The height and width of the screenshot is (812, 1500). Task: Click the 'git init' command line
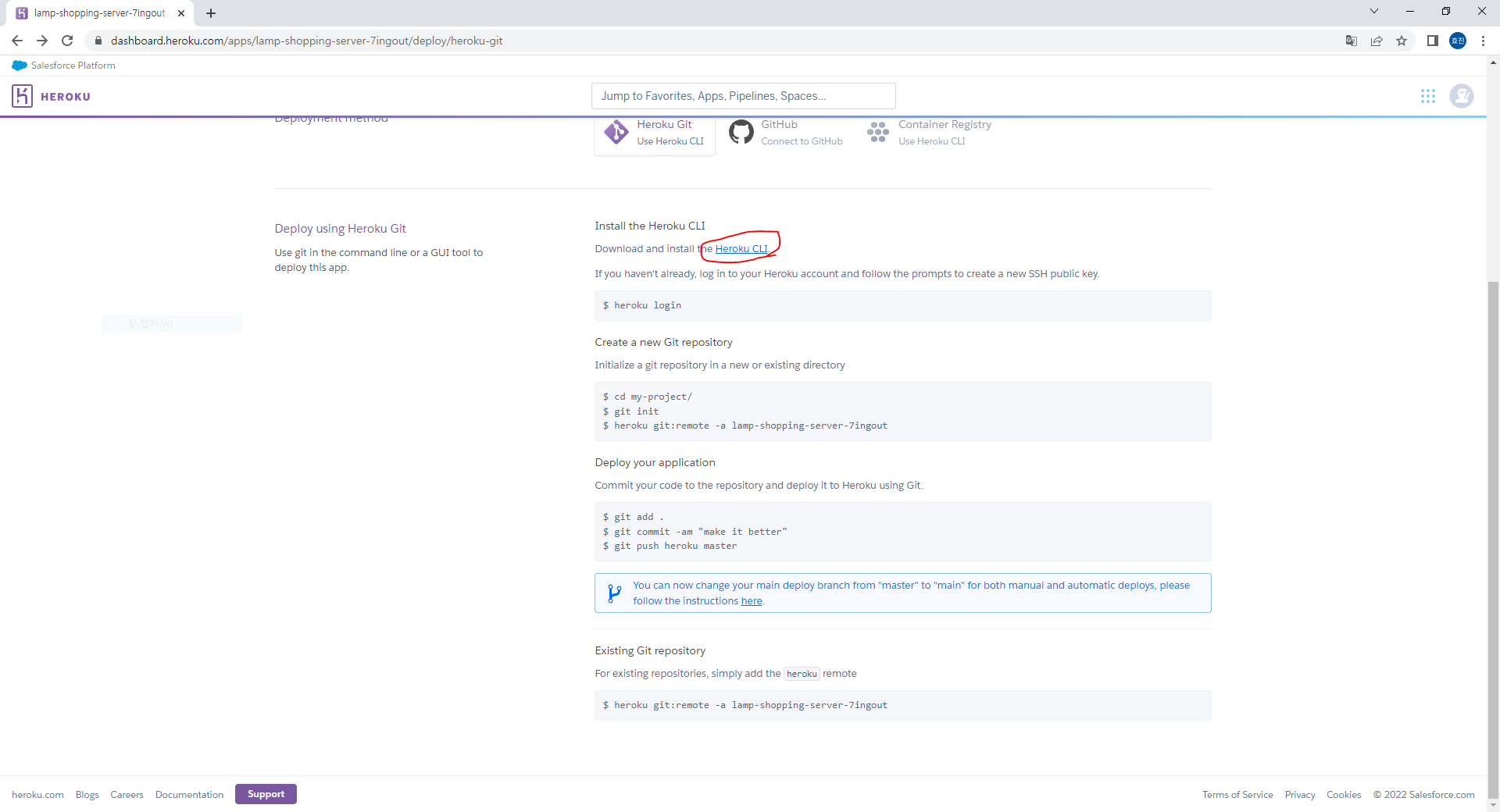[x=630, y=411]
